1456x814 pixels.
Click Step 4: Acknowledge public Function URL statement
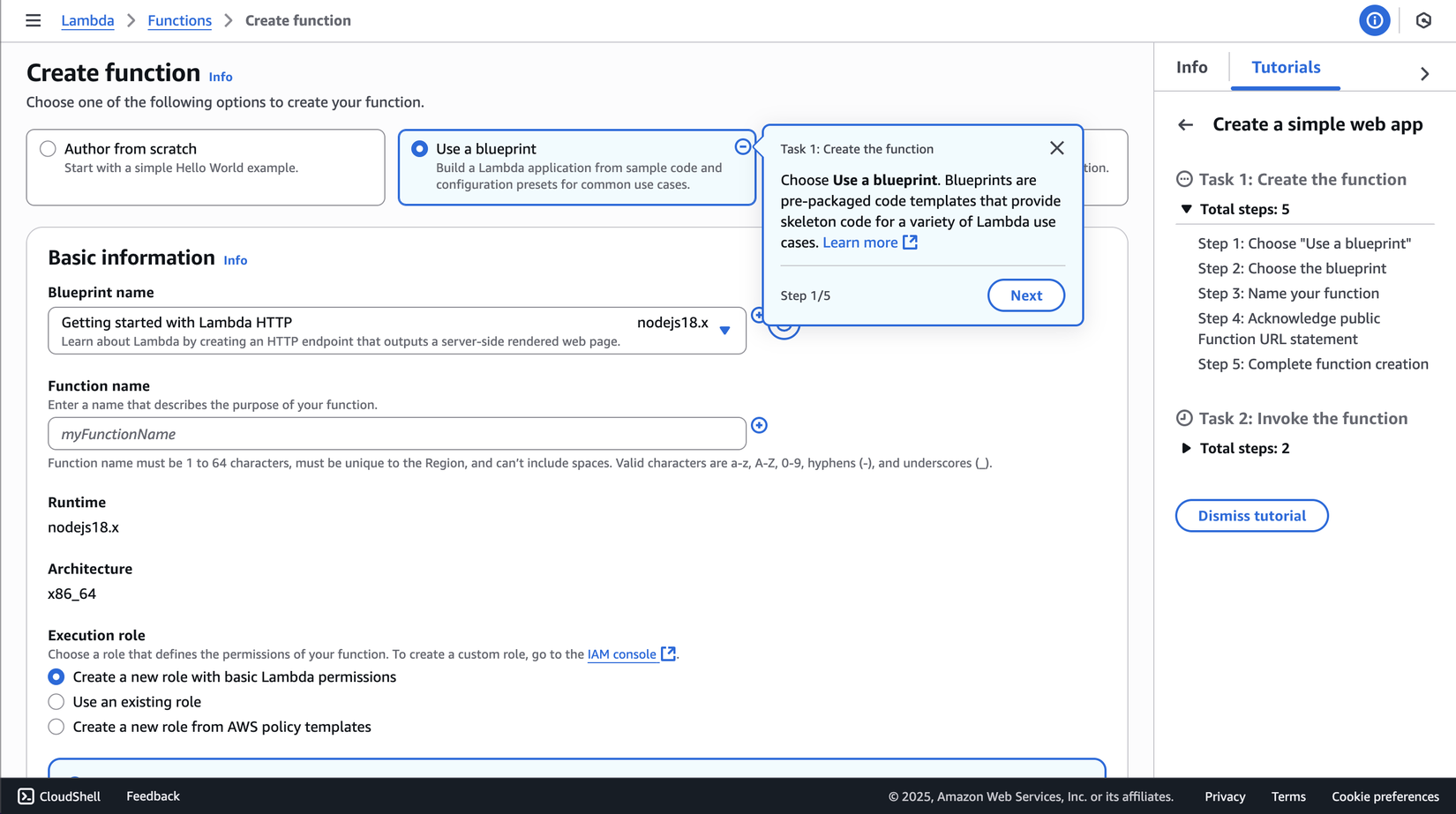point(1289,328)
